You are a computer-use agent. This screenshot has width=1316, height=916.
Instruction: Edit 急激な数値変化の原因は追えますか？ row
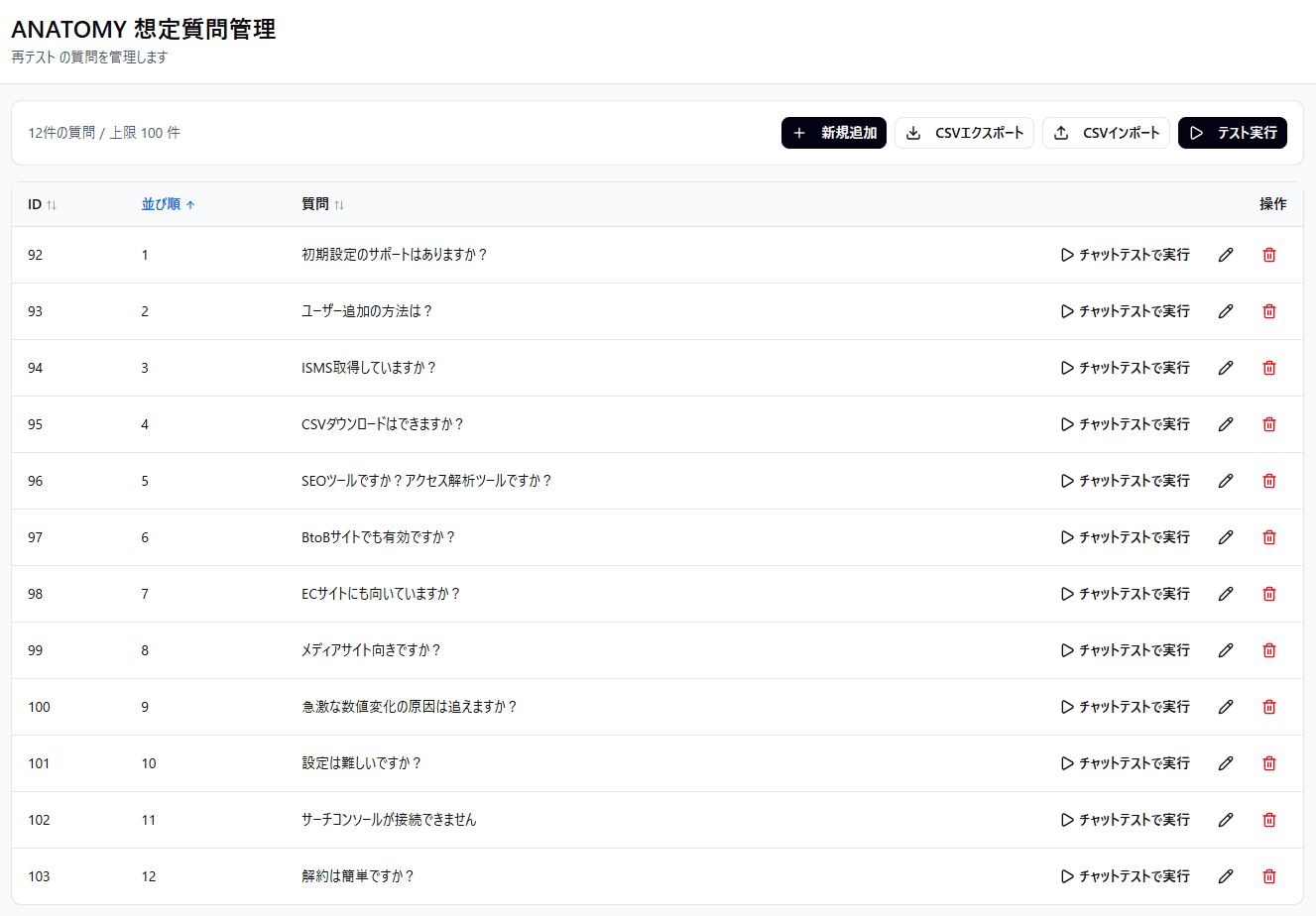(1226, 707)
